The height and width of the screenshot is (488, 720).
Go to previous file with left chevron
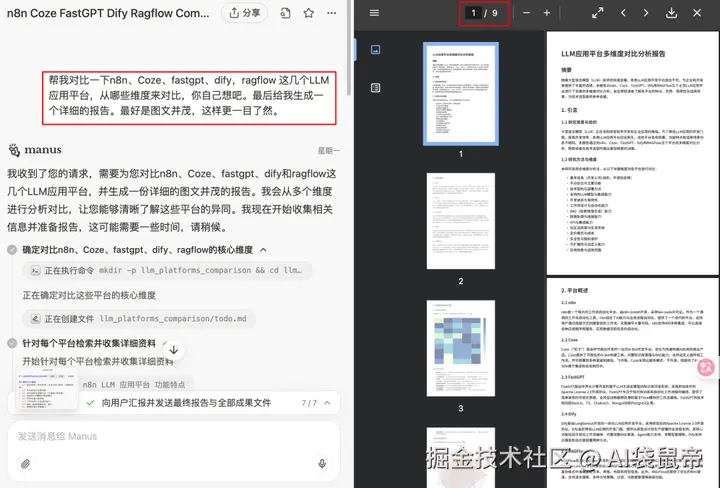tap(623, 13)
